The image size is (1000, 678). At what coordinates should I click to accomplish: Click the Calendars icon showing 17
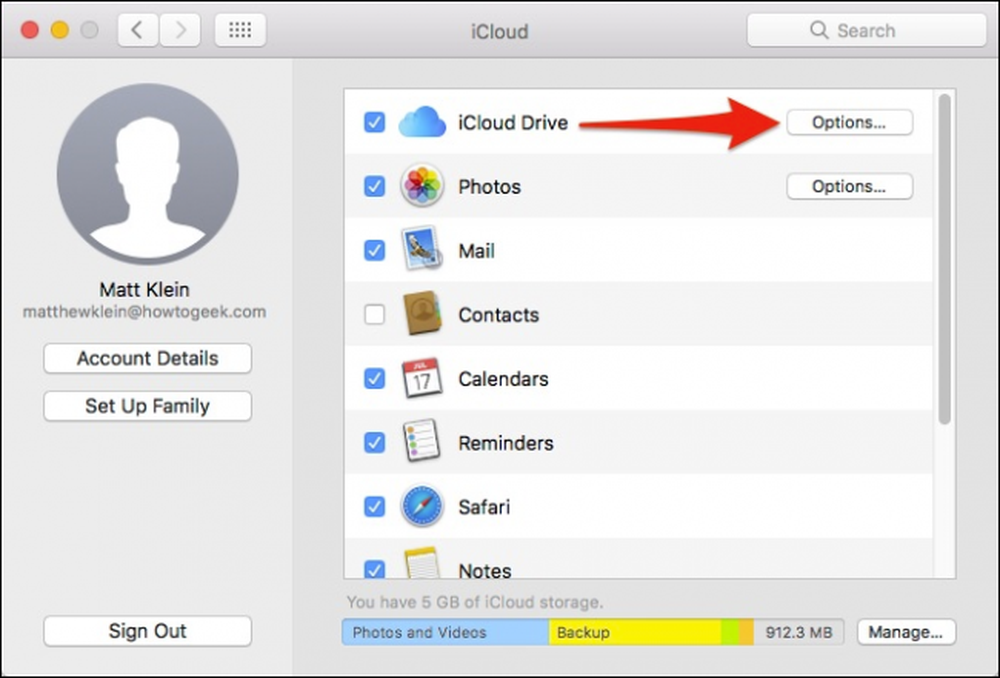point(422,378)
